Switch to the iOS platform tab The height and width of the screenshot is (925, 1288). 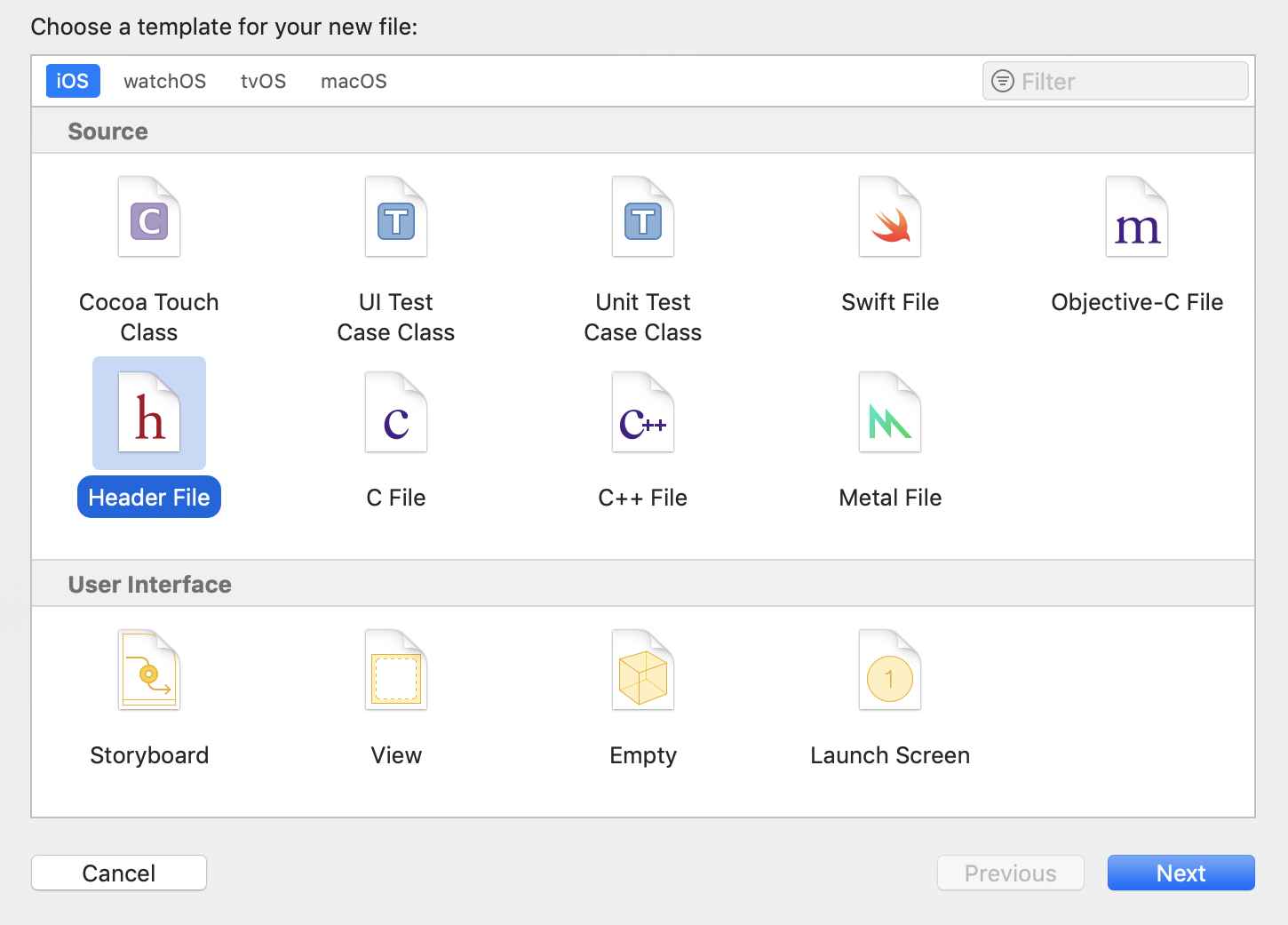73,81
